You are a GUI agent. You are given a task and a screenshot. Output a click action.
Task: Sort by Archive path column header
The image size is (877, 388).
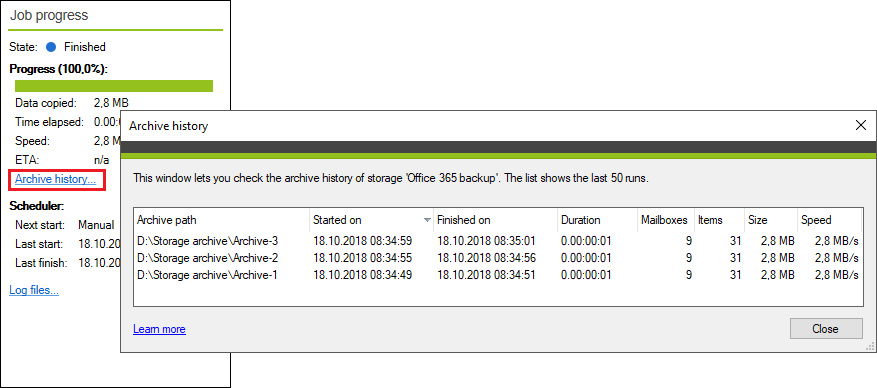point(221,220)
